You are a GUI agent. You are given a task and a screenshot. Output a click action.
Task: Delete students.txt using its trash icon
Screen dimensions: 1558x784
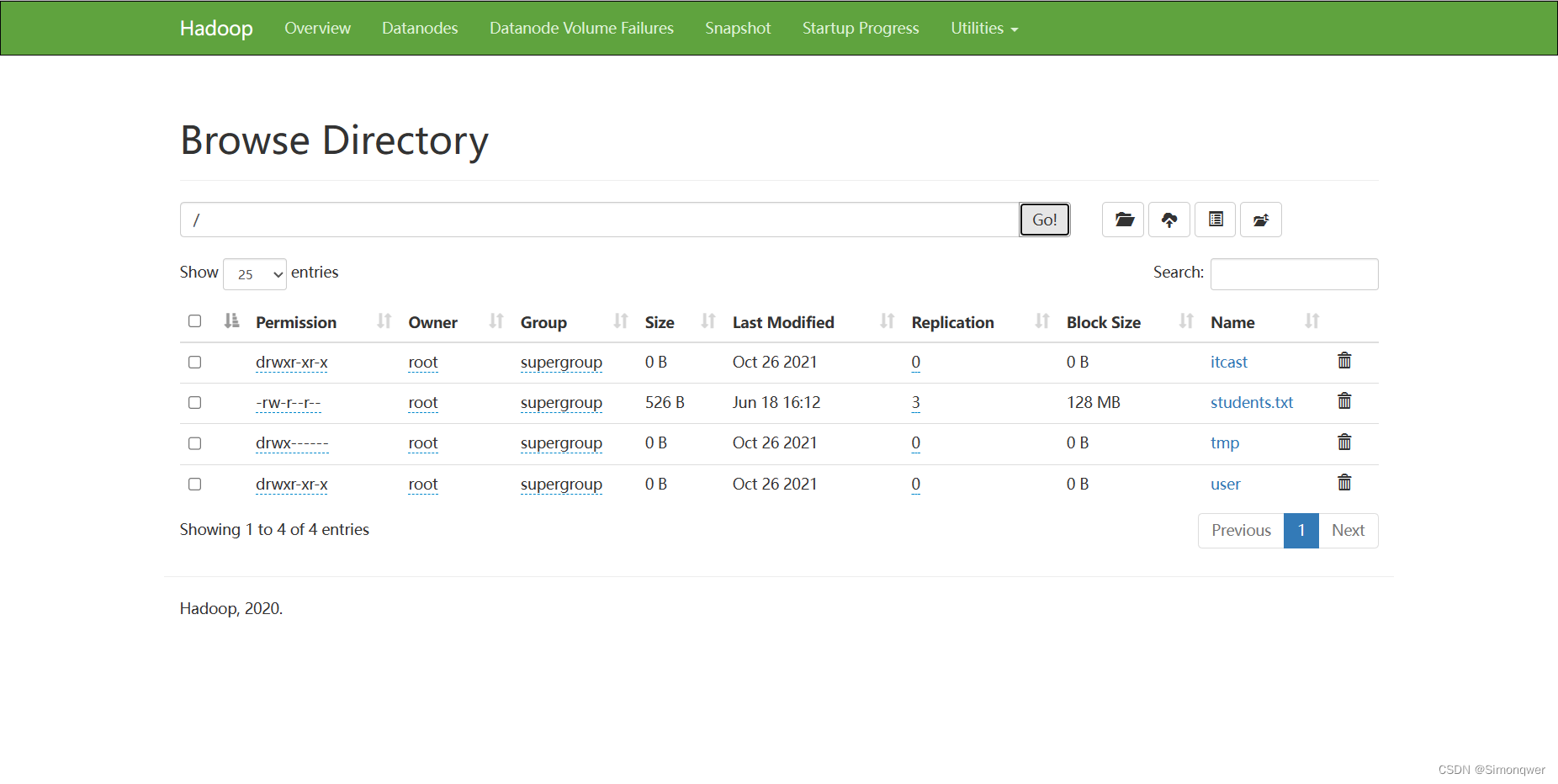point(1344,401)
